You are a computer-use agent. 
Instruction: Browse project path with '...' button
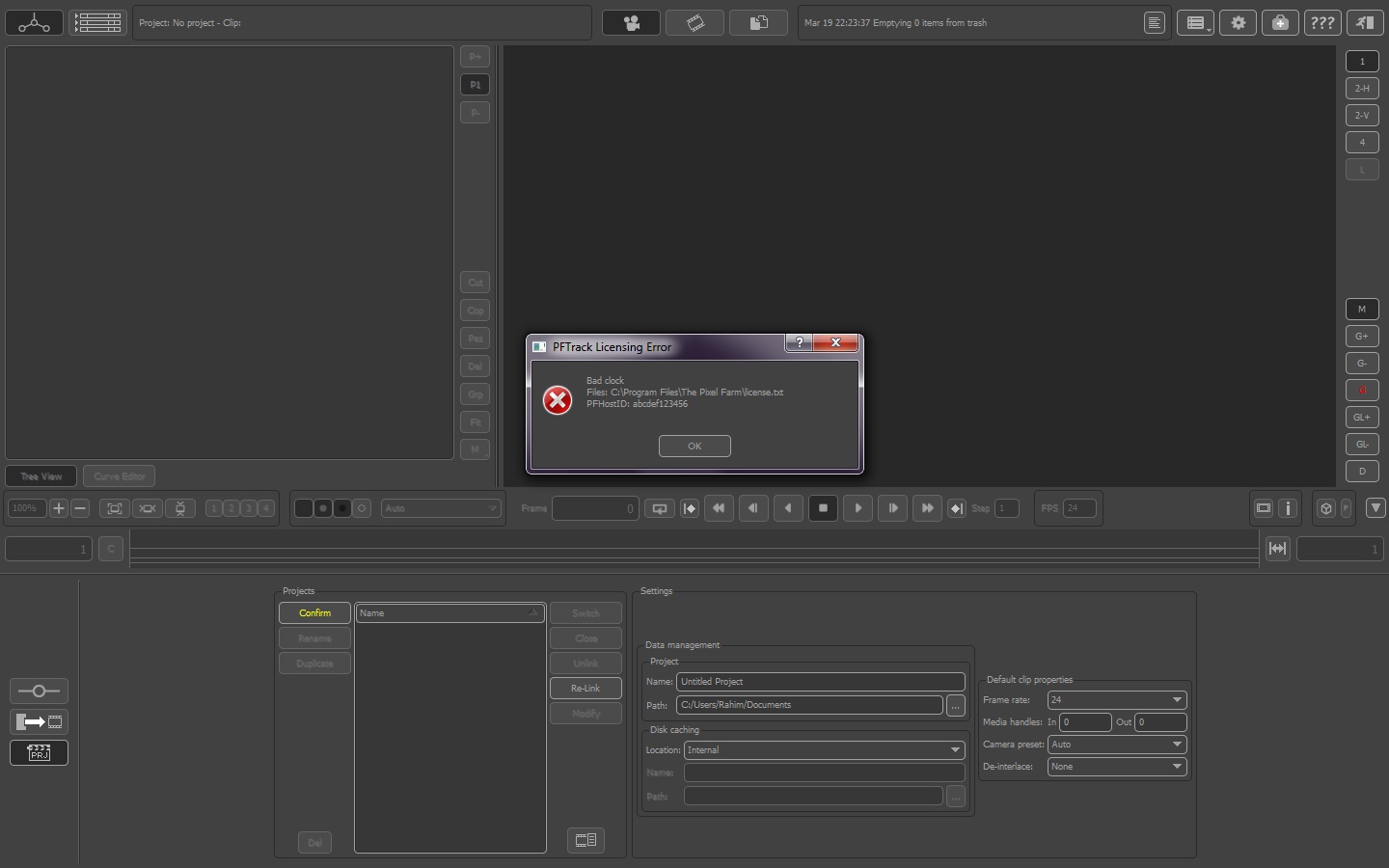pyautogui.click(x=955, y=706)
